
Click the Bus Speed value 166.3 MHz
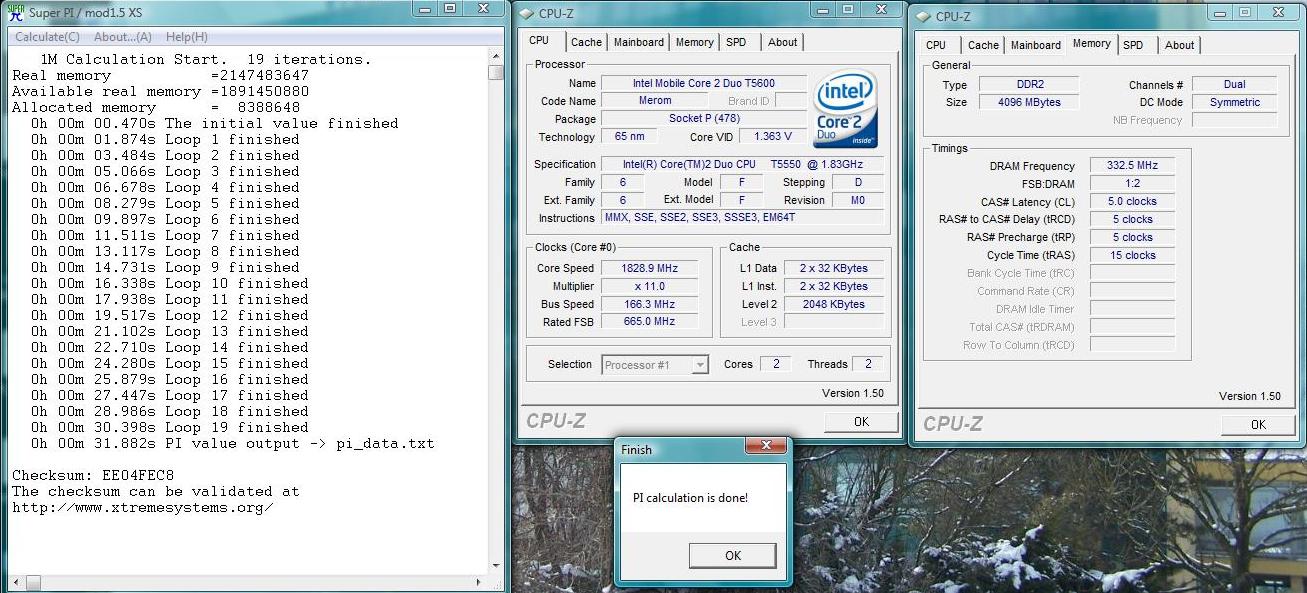[649, 304]
